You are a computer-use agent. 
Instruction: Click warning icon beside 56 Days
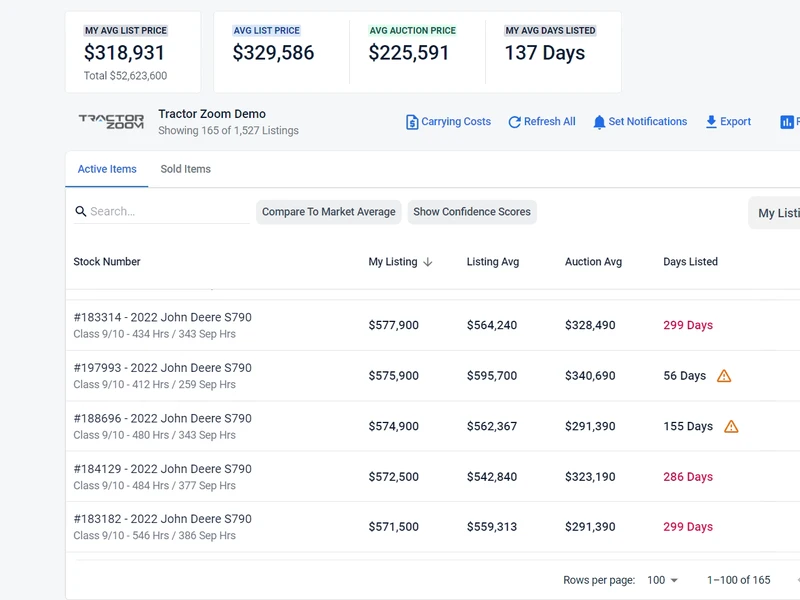724,376
